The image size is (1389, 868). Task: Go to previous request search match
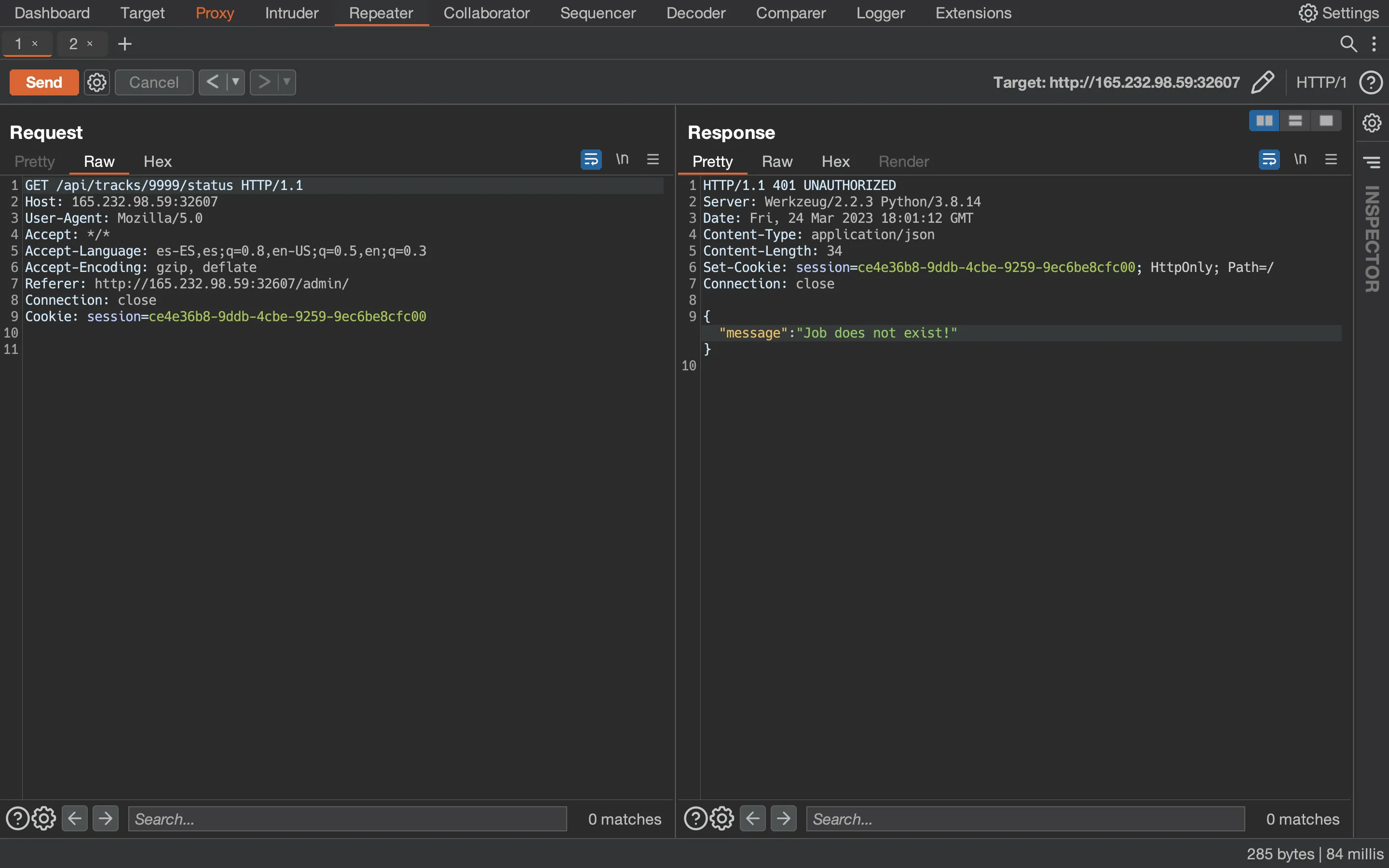[x=75, y=818]
